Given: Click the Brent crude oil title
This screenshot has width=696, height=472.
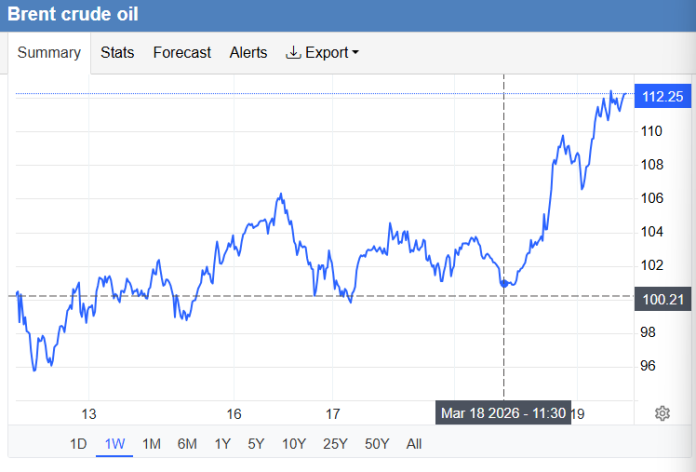Looking at the screenshot, I should tap(73, 15).
